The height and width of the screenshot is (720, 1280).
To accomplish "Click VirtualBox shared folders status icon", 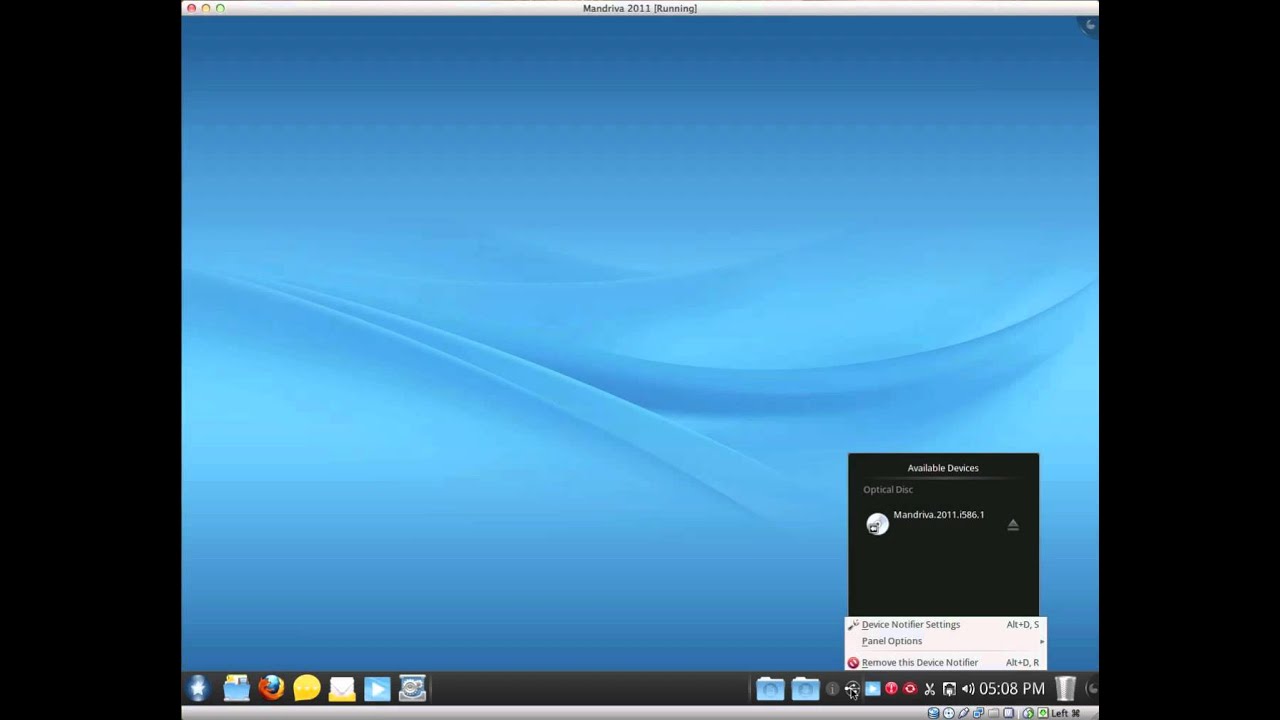I will pyautogui.click(x=994, y=713).
